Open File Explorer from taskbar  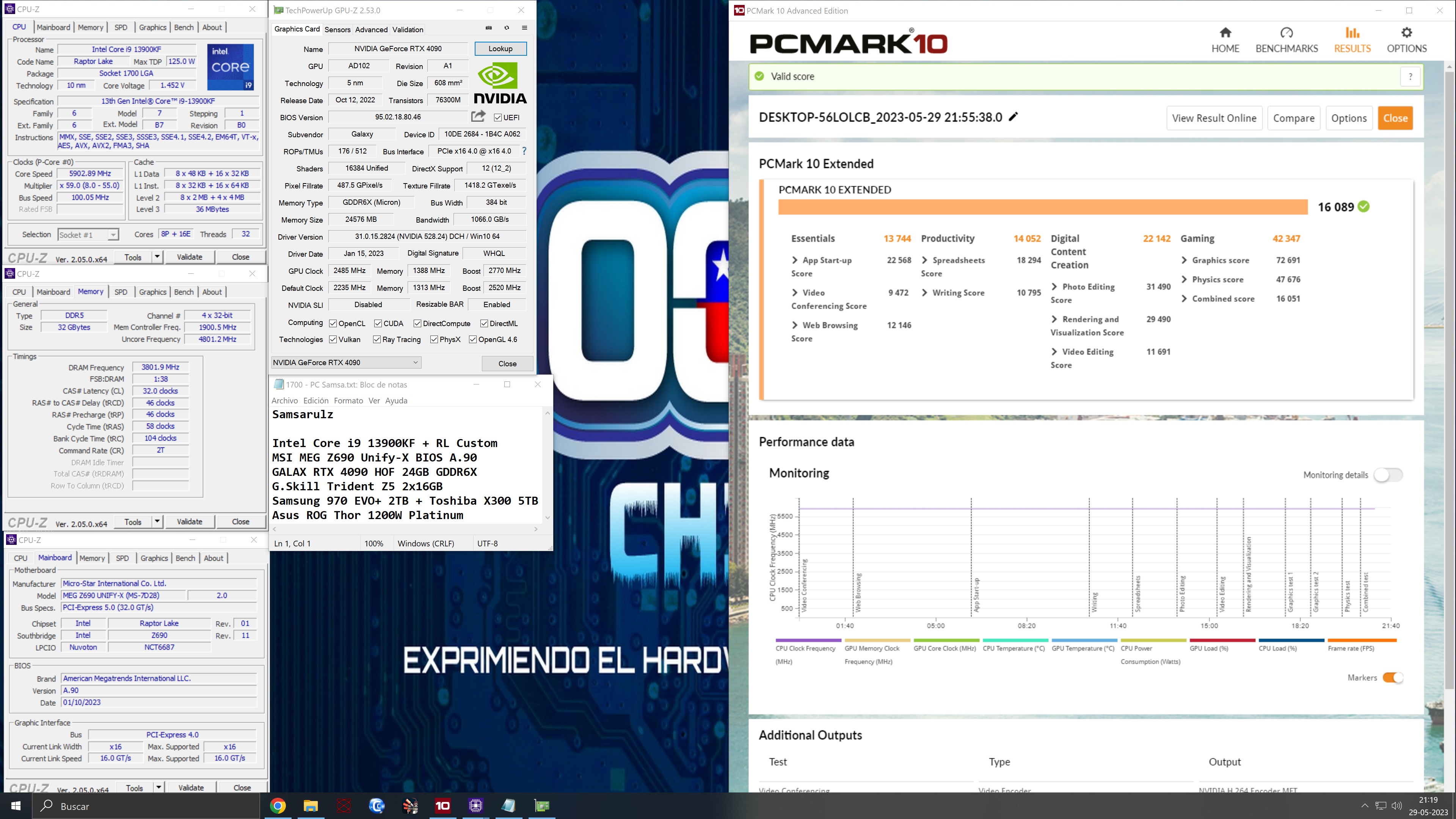tap(310, 806)
